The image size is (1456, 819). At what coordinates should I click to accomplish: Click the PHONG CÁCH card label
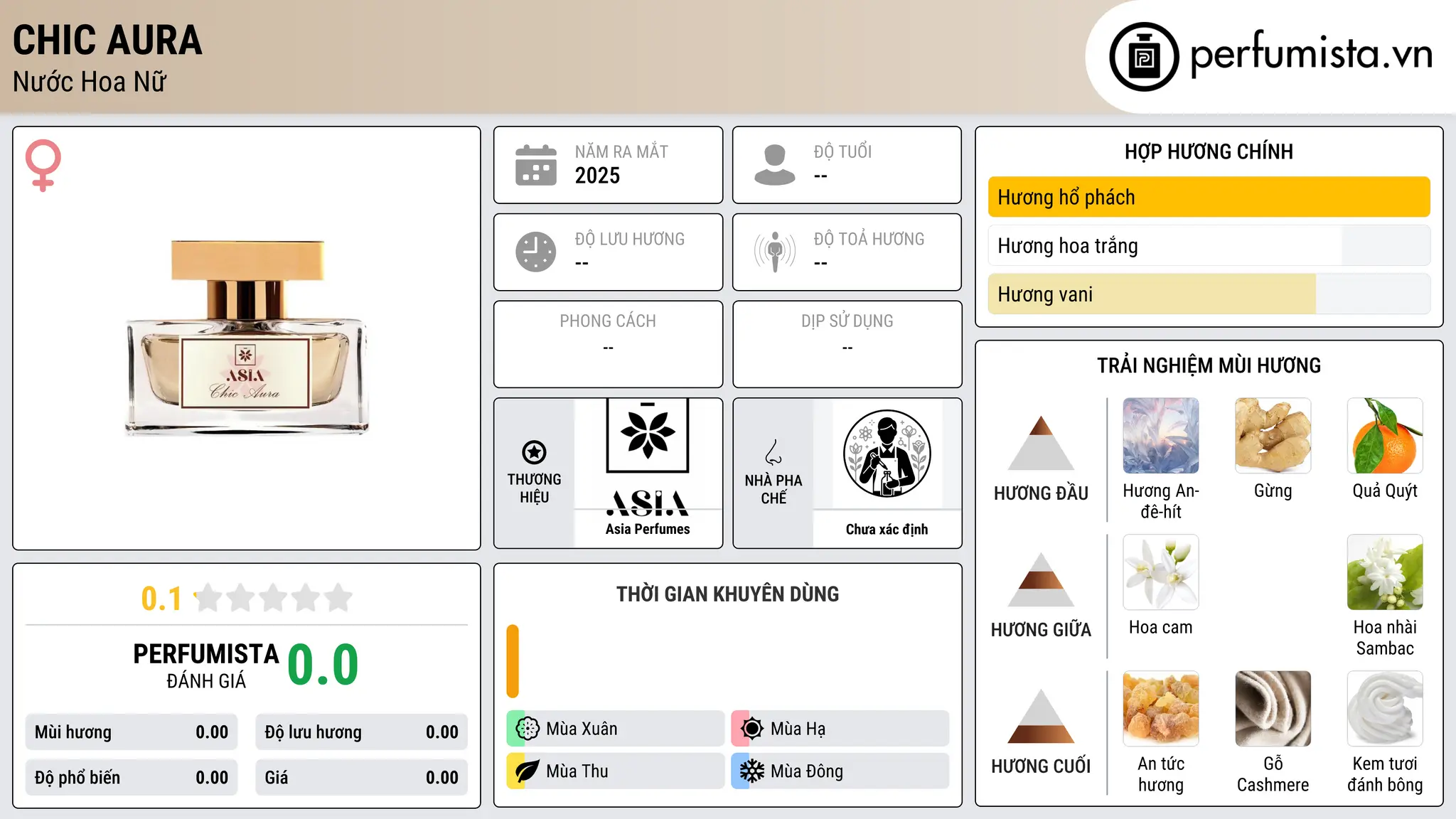click(x=608, y=321)
